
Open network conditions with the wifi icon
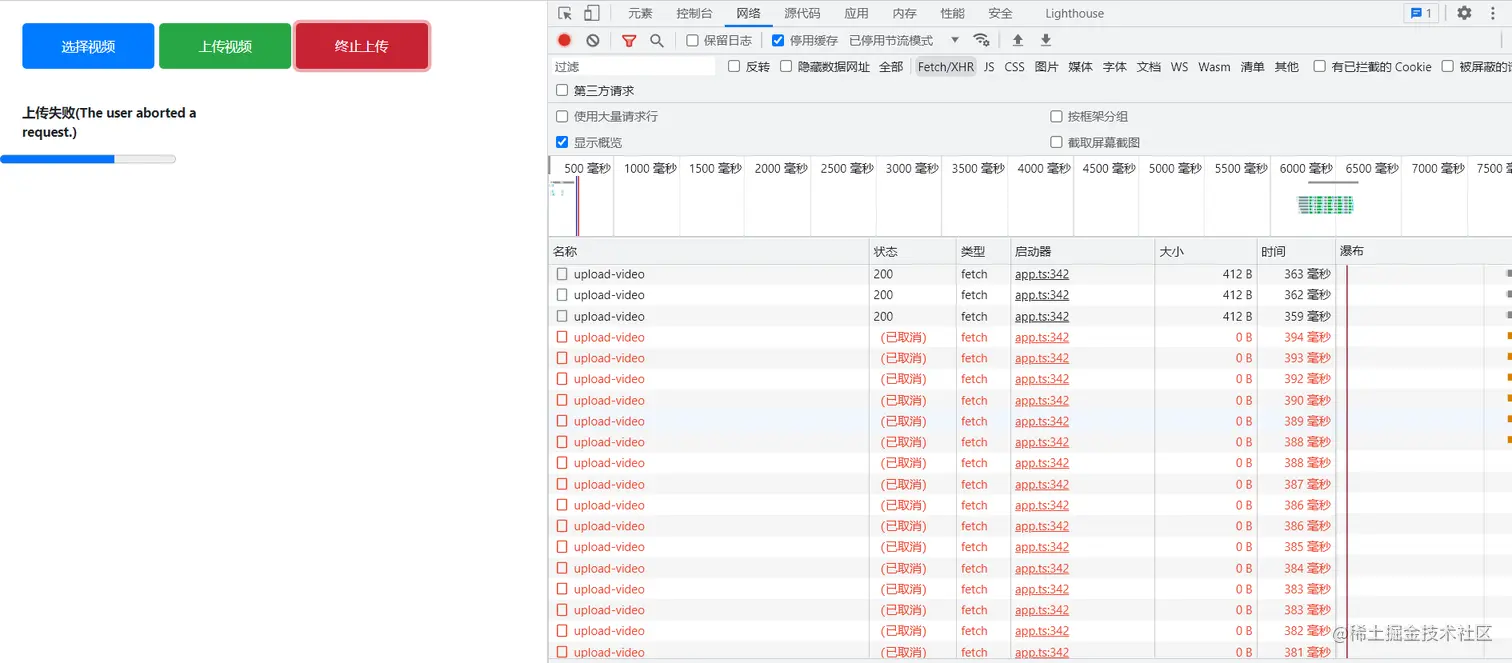pyautogui.click(x=981, y=40)
